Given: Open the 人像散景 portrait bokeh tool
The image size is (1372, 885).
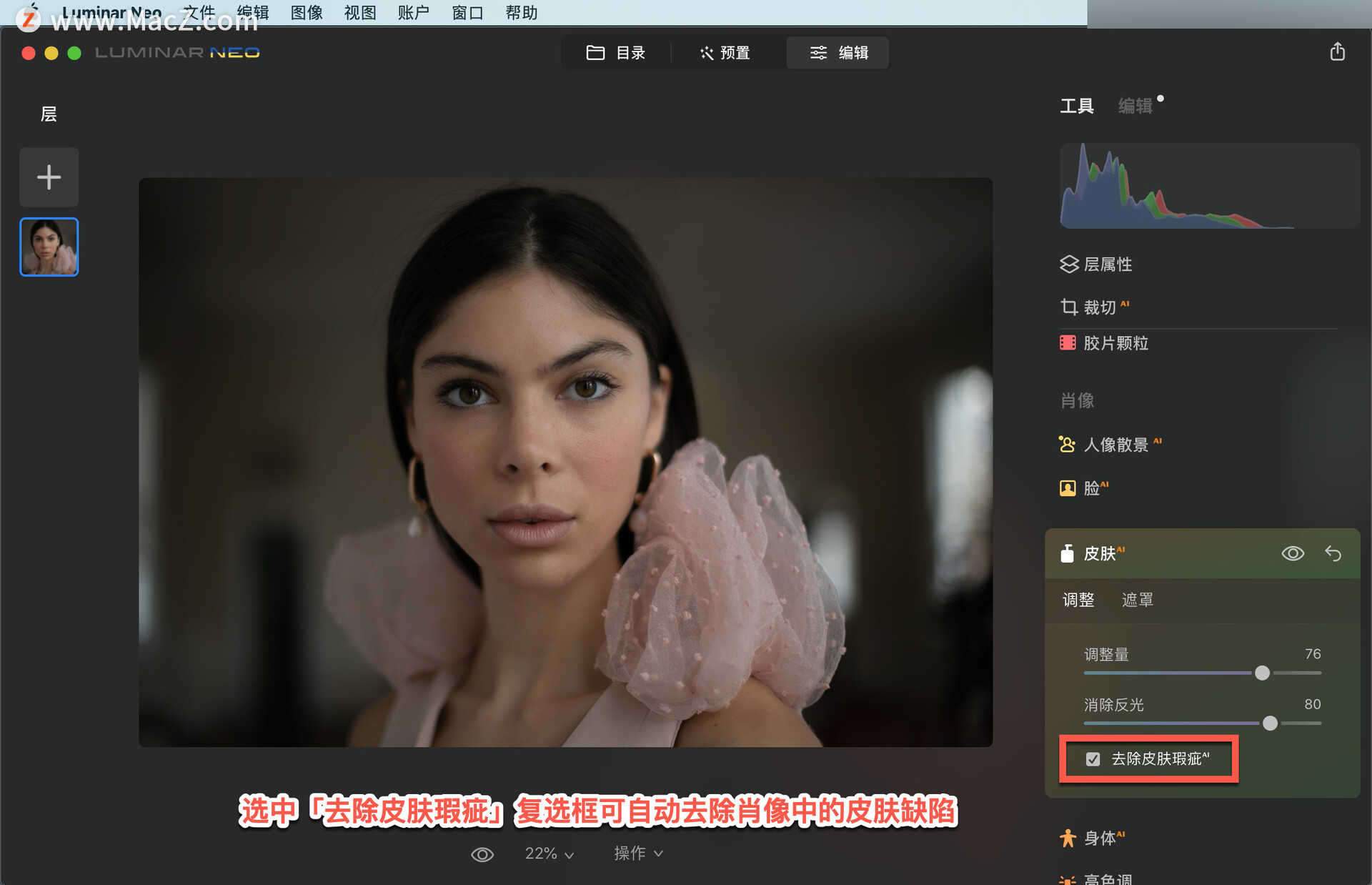Looking at the screenshot, I should (x=1110, y=445).
